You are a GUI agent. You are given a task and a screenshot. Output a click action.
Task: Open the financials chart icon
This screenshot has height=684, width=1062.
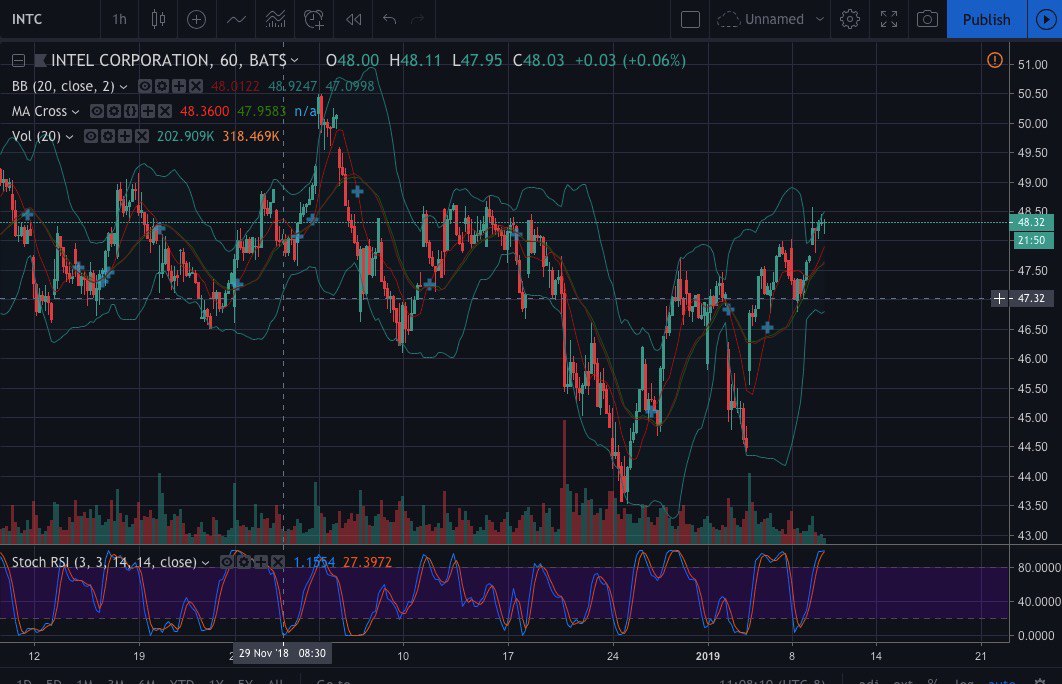tap(273, 19)
